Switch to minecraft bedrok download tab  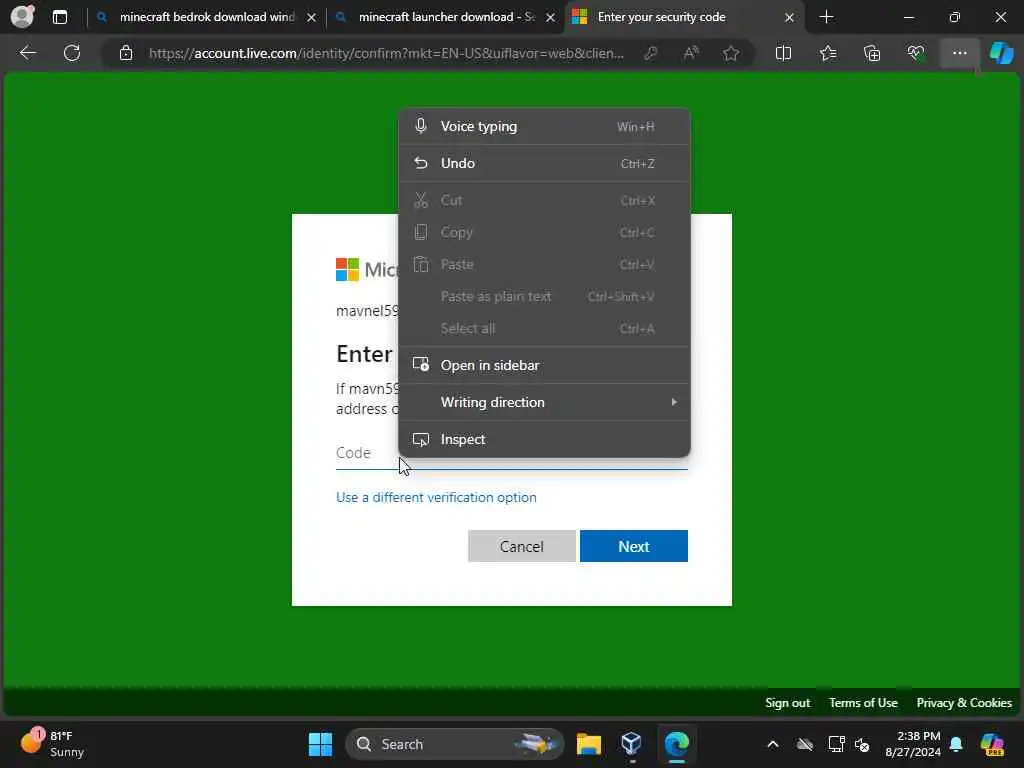(x=206, y=17)
